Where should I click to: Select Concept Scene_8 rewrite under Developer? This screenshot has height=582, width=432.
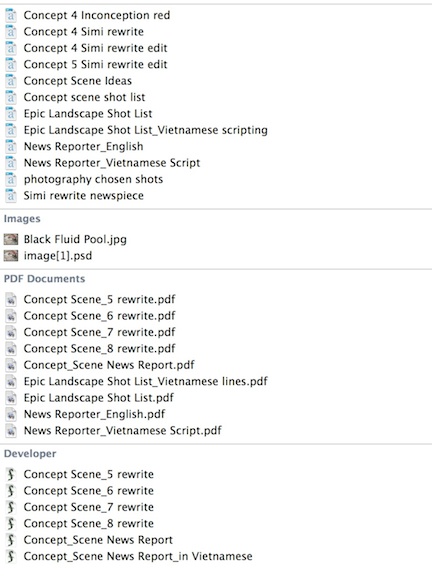pos(88,523)
